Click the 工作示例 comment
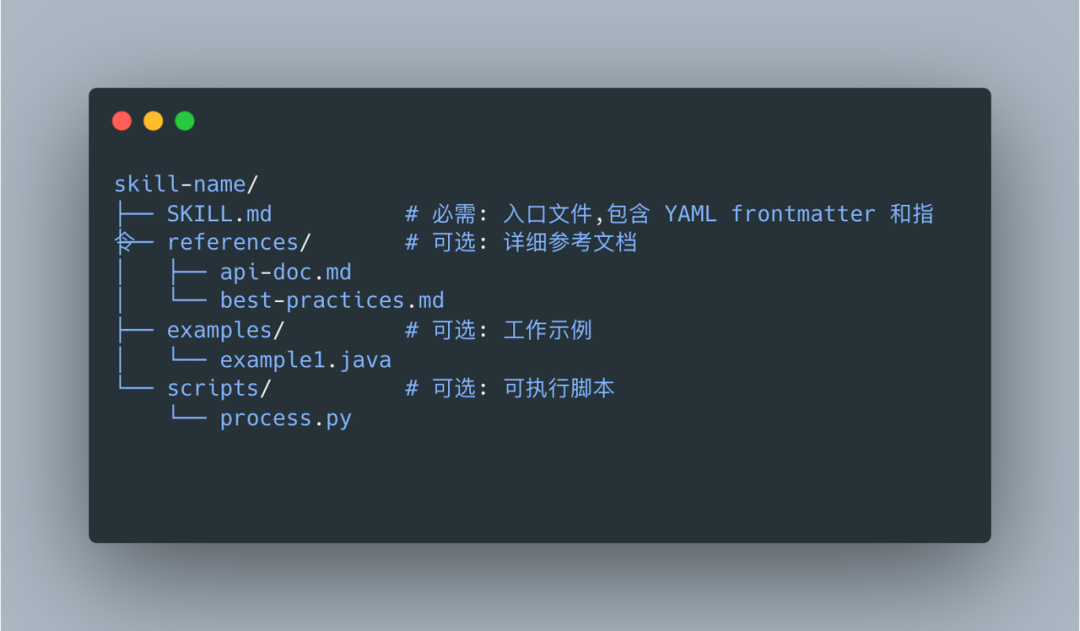The height and width of the screenshot is (631, 1080). coord(548,330)
